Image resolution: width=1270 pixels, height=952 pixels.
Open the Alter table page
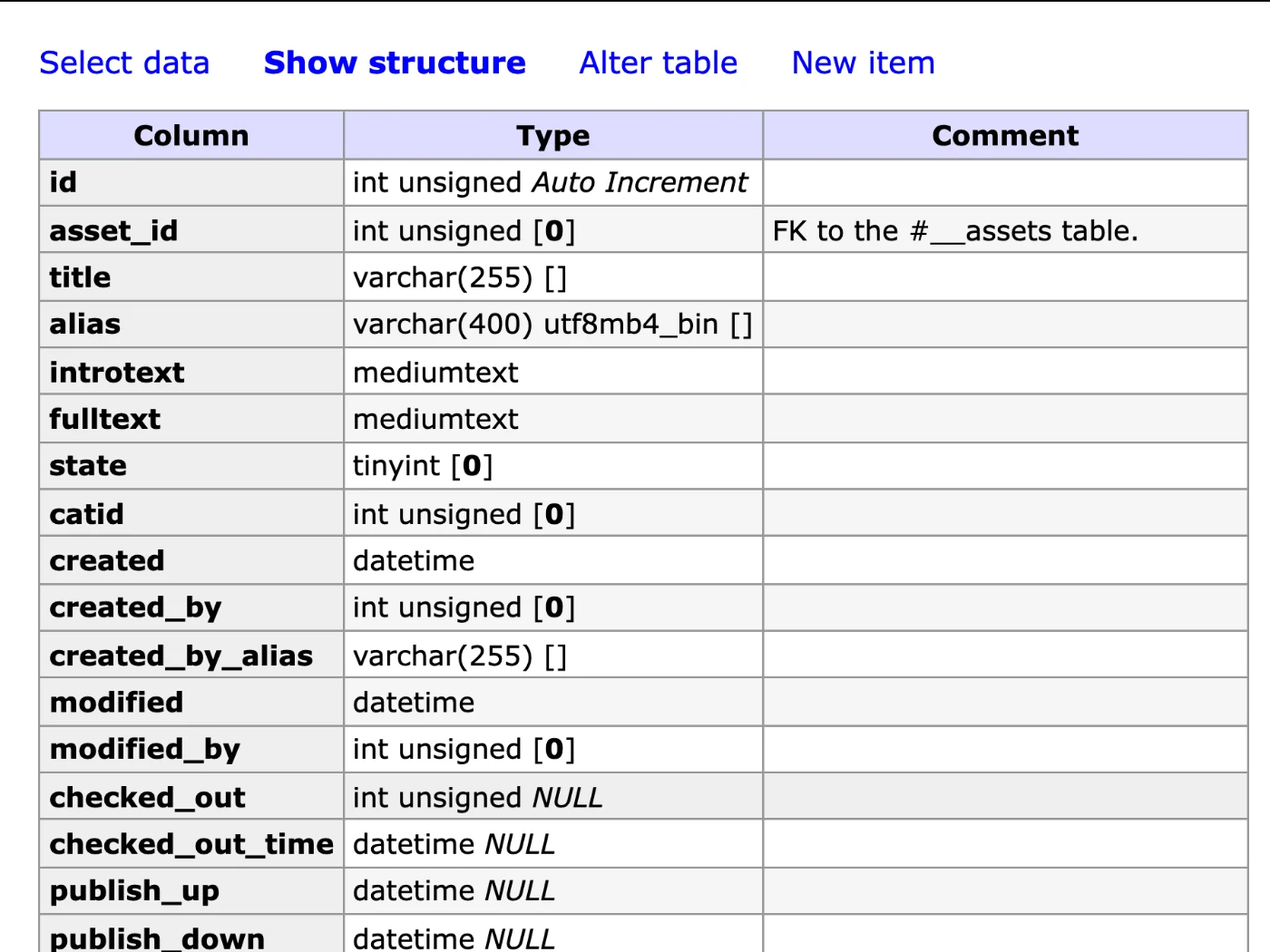(x=659, y=63)
